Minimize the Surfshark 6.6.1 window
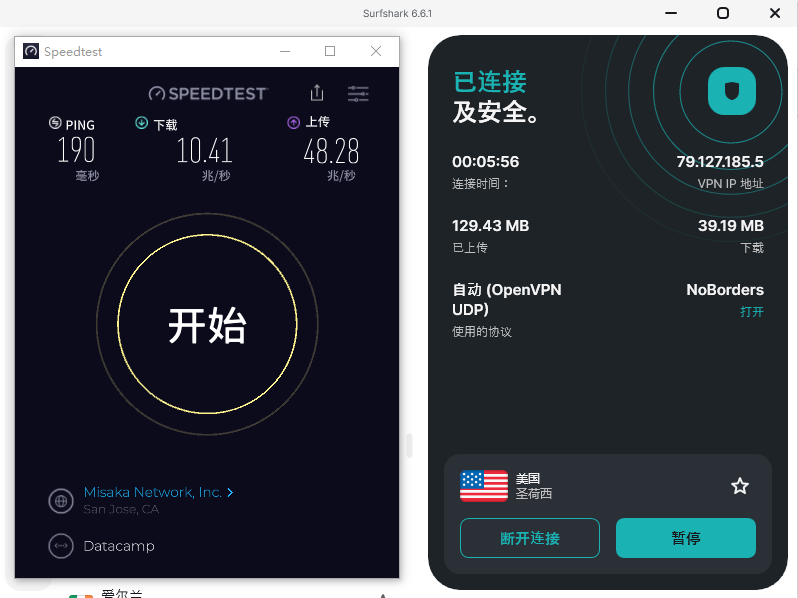The height and width of the screenshot is (598, 798). [671, 13]
